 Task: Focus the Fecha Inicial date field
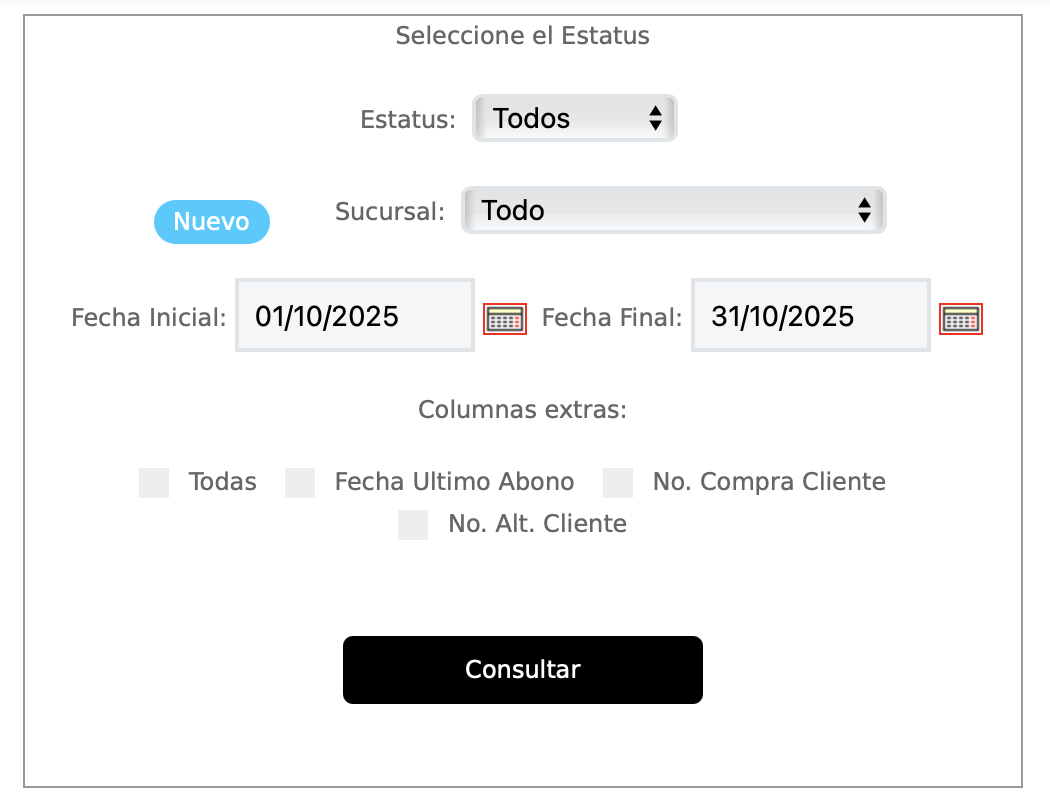pyautogui.click(x=355, y=316)
